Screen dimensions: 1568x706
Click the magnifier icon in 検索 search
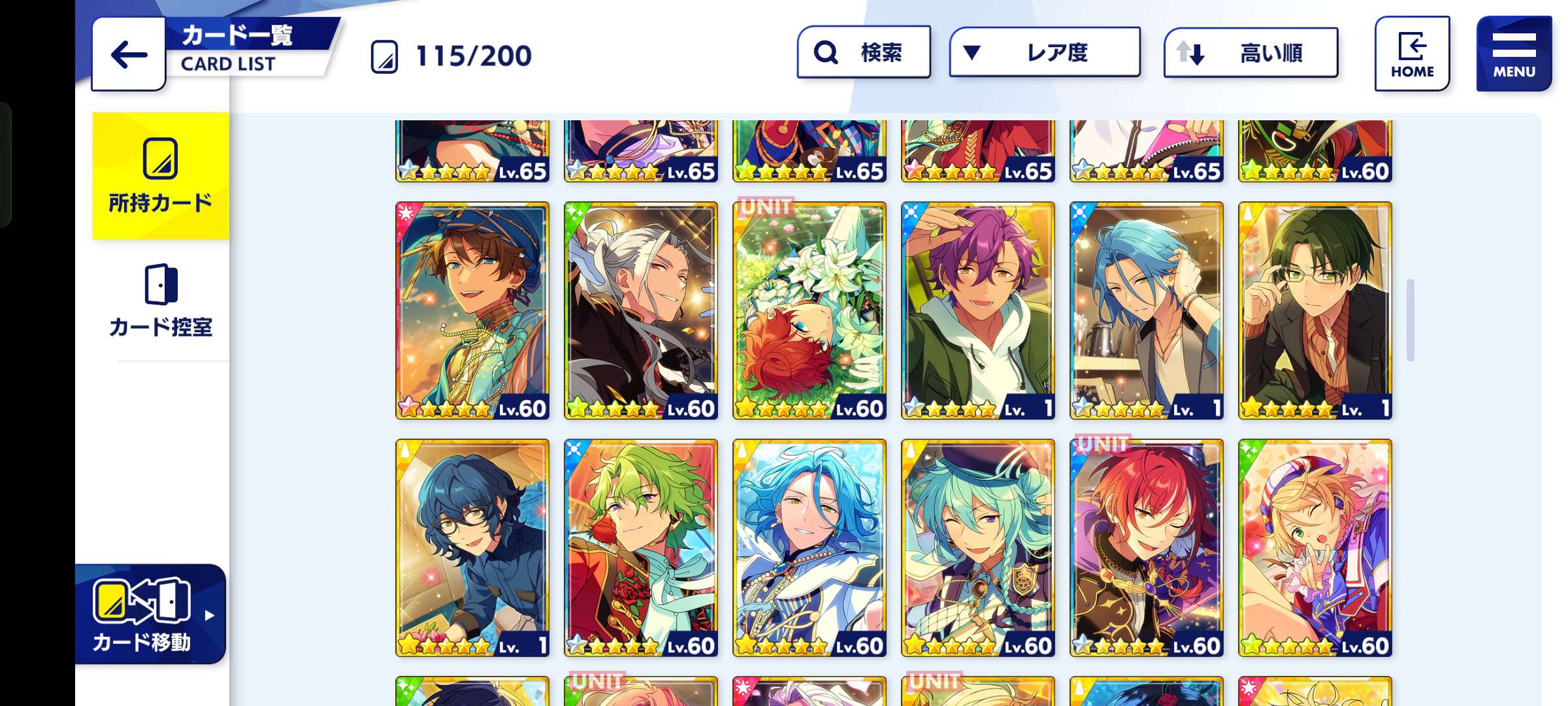tap(826, 52)
